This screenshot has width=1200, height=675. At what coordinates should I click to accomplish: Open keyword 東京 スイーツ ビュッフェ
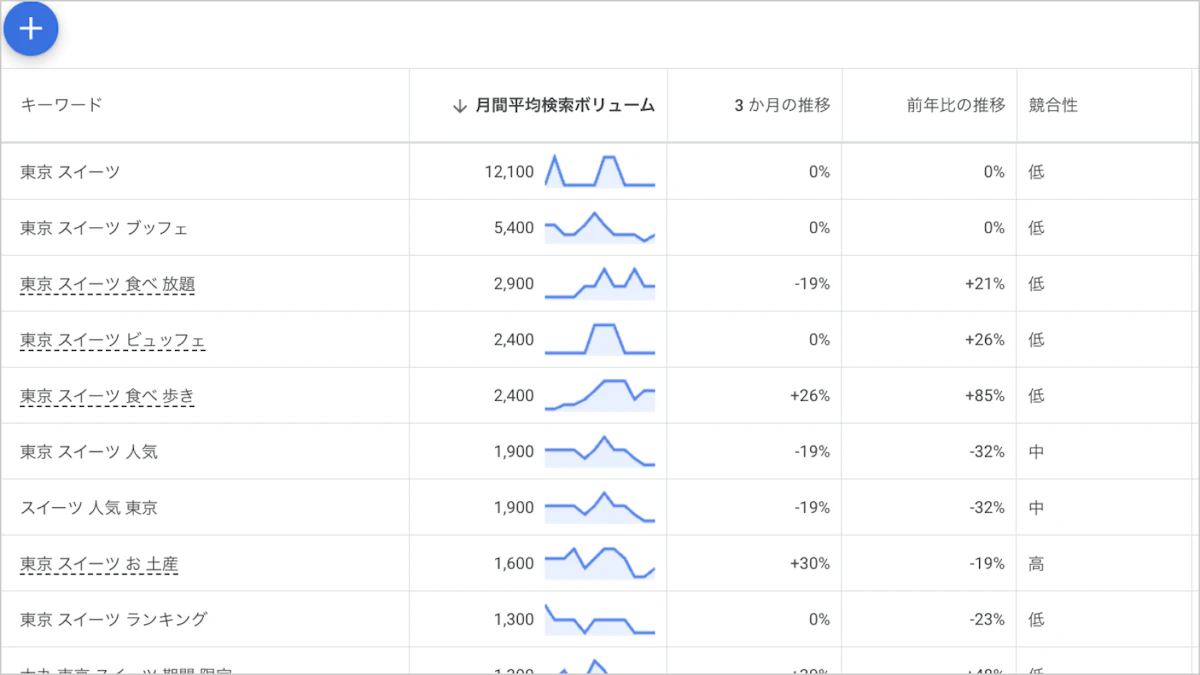point(113,340)
